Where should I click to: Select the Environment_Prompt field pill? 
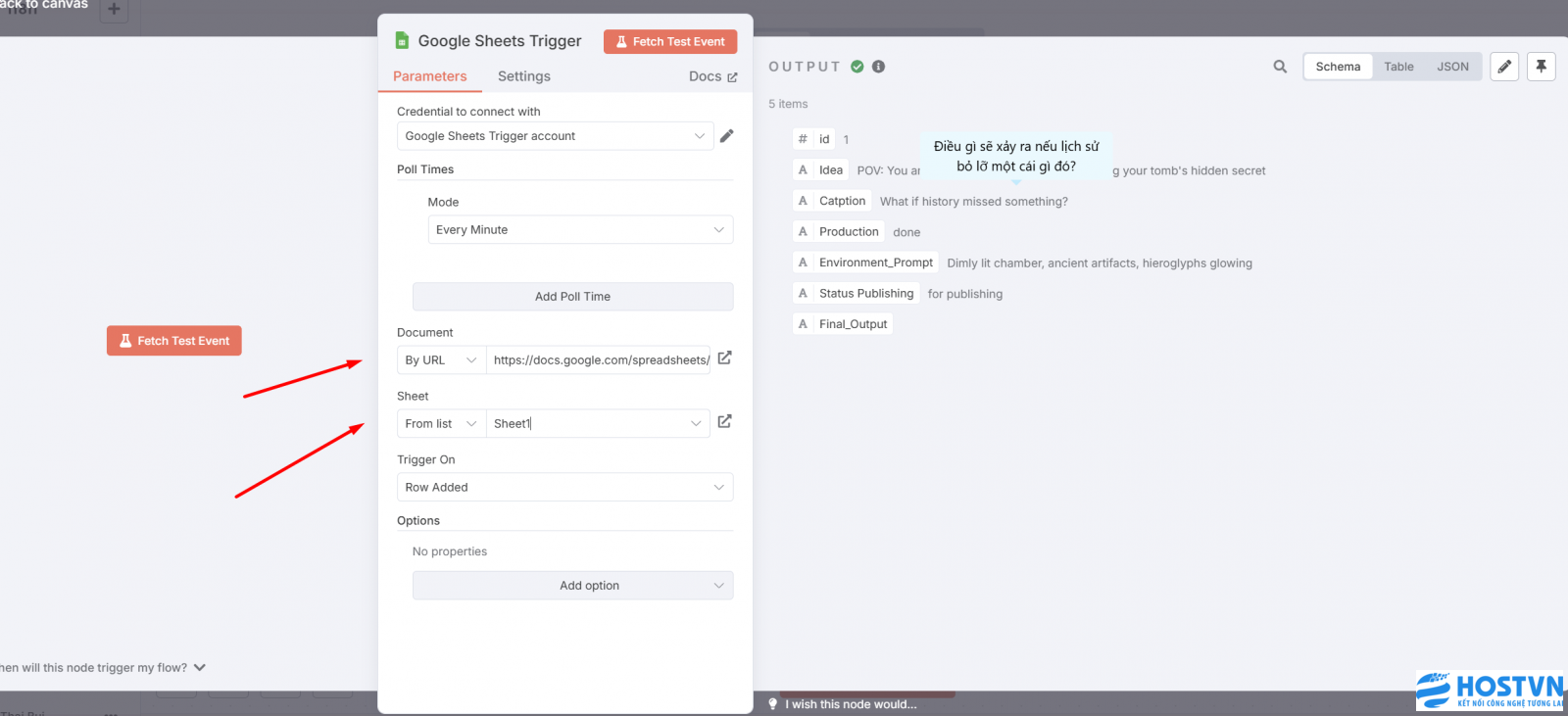click(x=865, y=263)
